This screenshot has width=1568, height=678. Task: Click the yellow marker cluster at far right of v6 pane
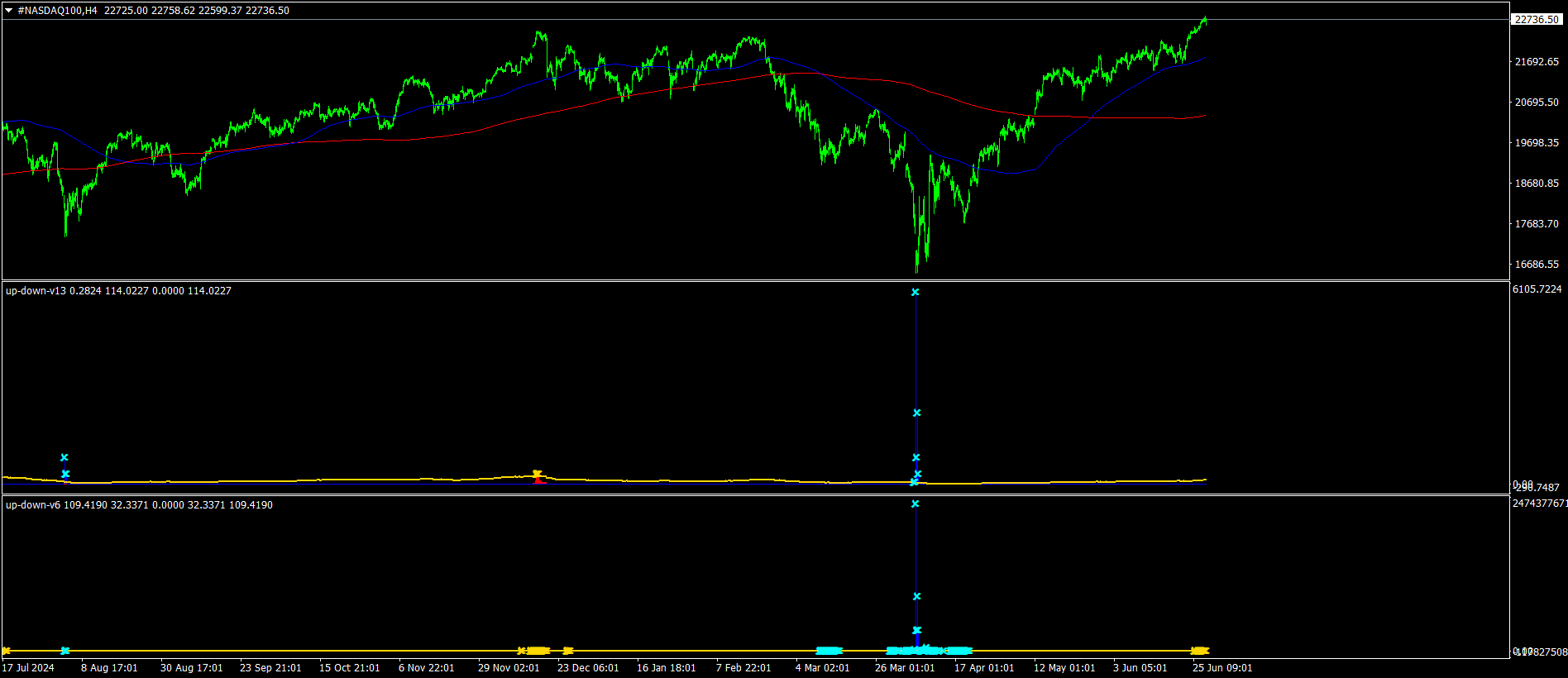[x=1199, y=651]
